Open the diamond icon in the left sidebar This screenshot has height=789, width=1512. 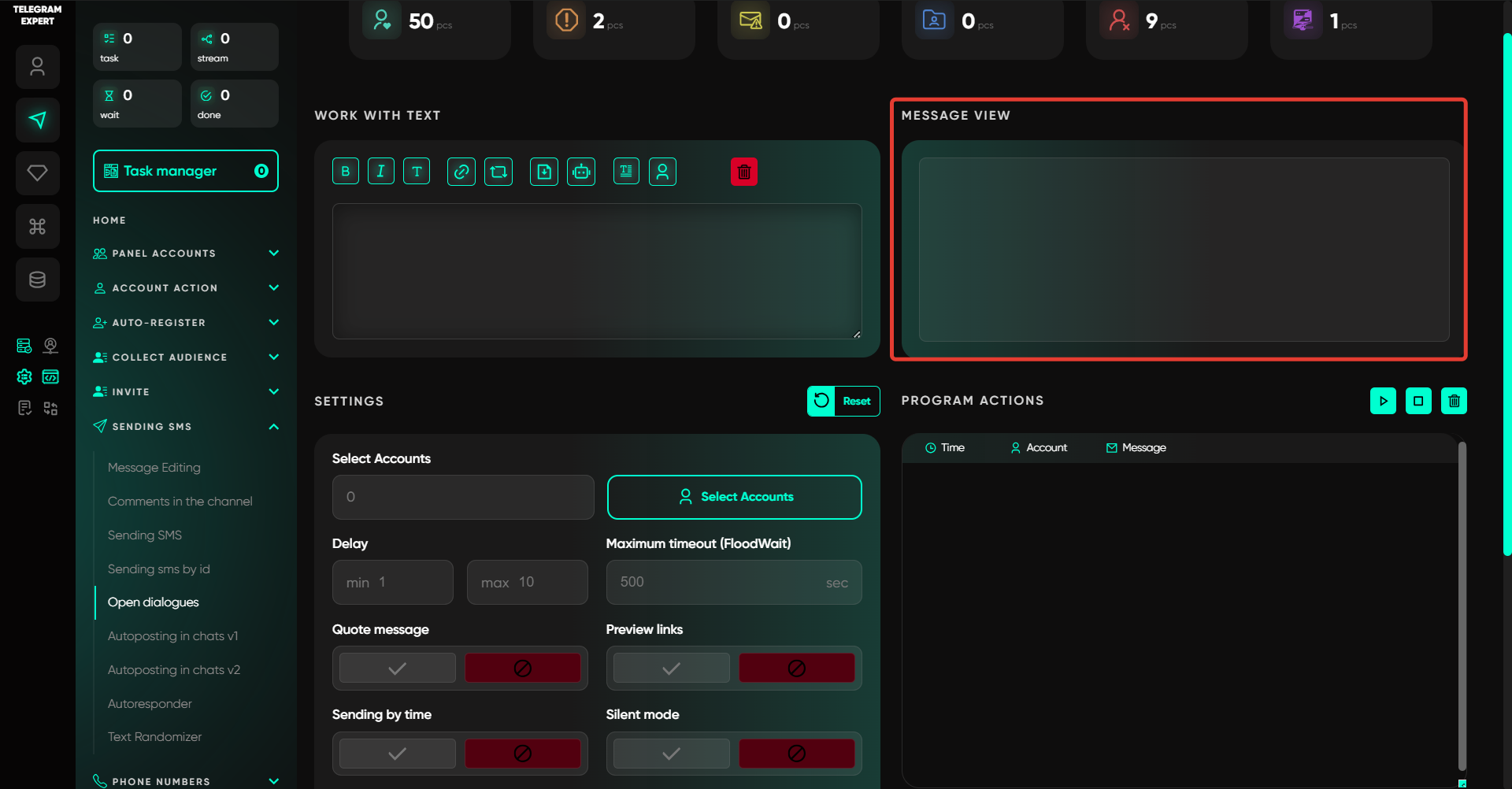pos(38,173)
